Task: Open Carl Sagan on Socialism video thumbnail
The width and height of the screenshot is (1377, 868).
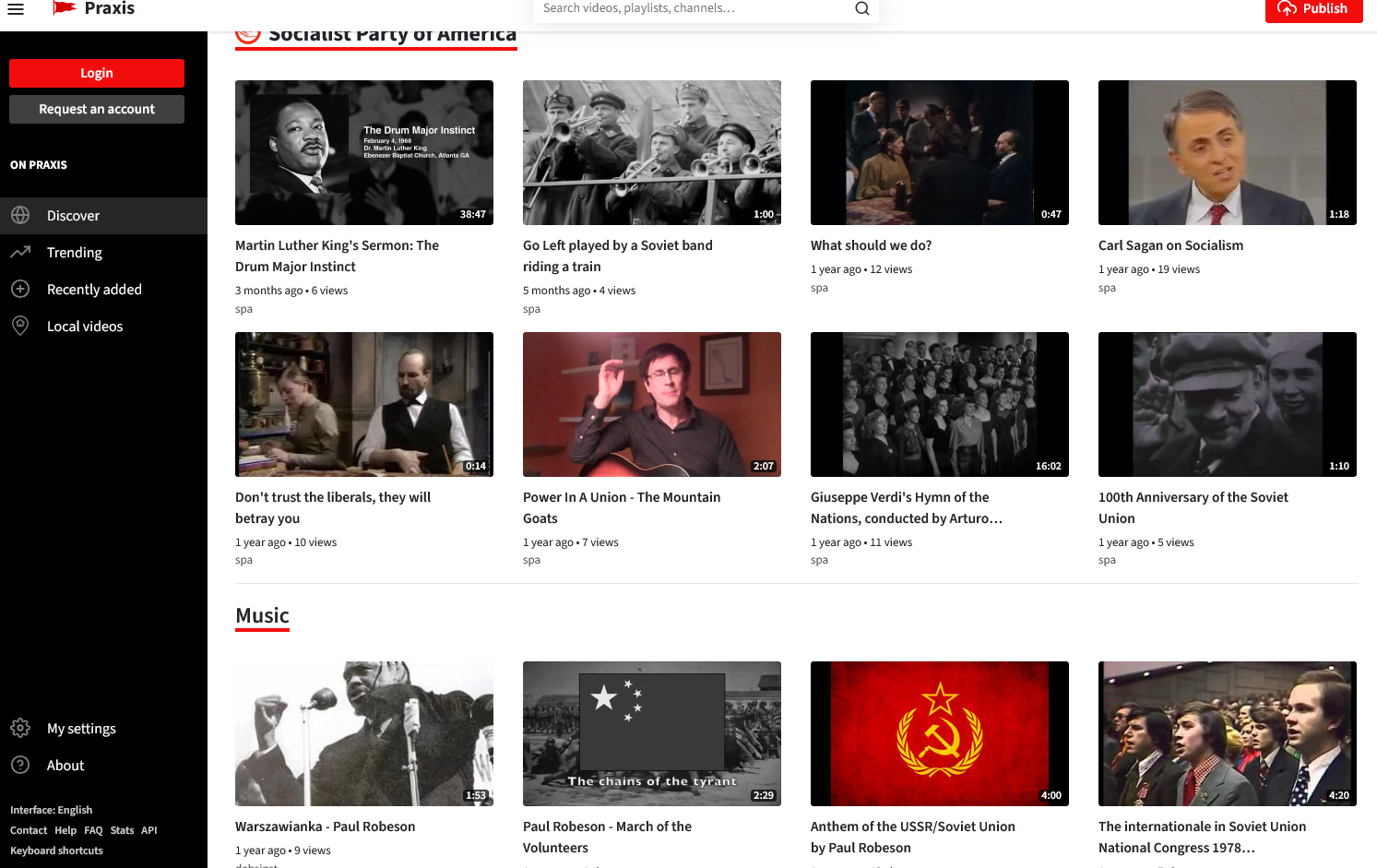Action: point(1228,152)
